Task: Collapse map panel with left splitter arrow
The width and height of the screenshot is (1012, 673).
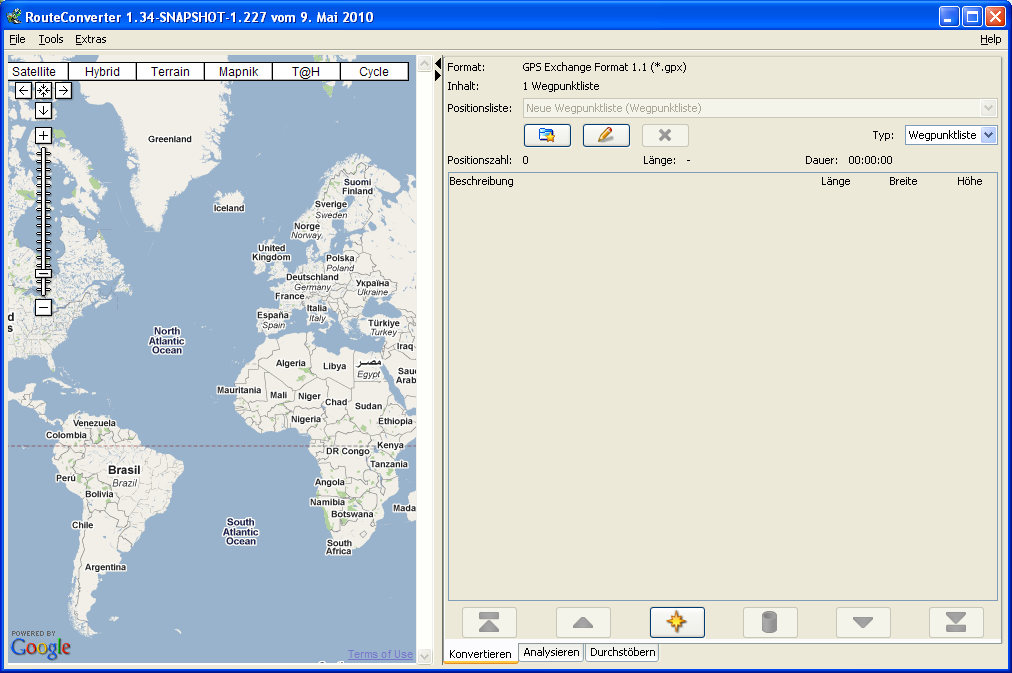Action: coord(438,63)
